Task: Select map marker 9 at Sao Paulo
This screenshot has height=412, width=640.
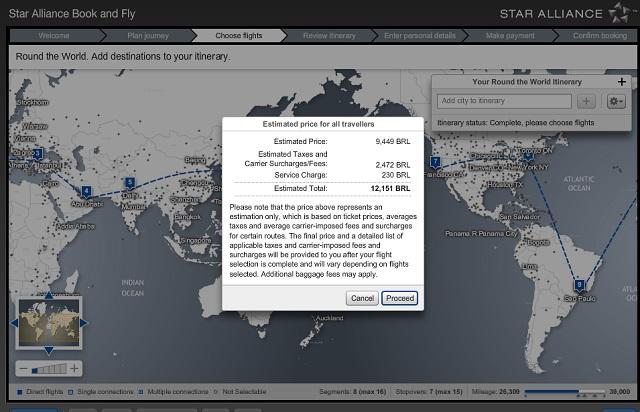Action: point(579,285)
